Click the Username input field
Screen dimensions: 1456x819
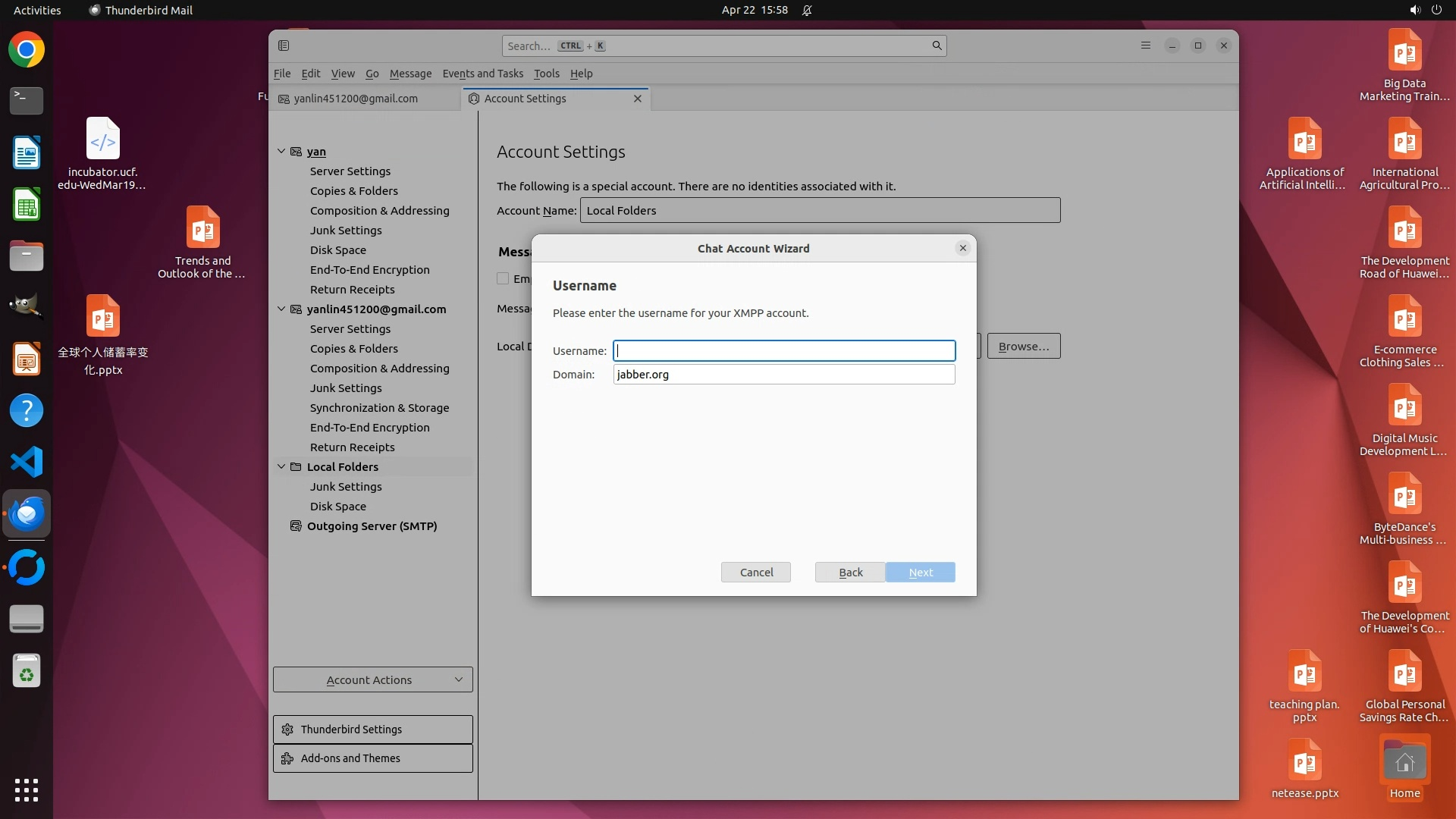point(784,350)
